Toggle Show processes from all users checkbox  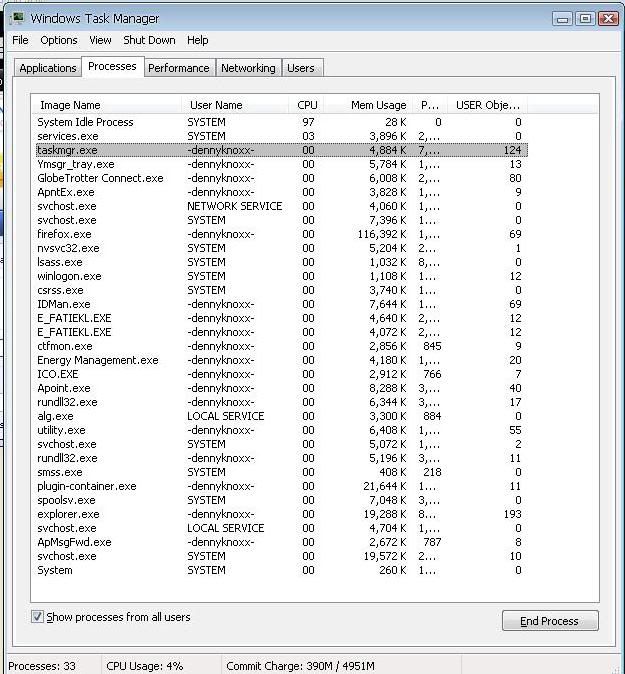tap(37, 616)
